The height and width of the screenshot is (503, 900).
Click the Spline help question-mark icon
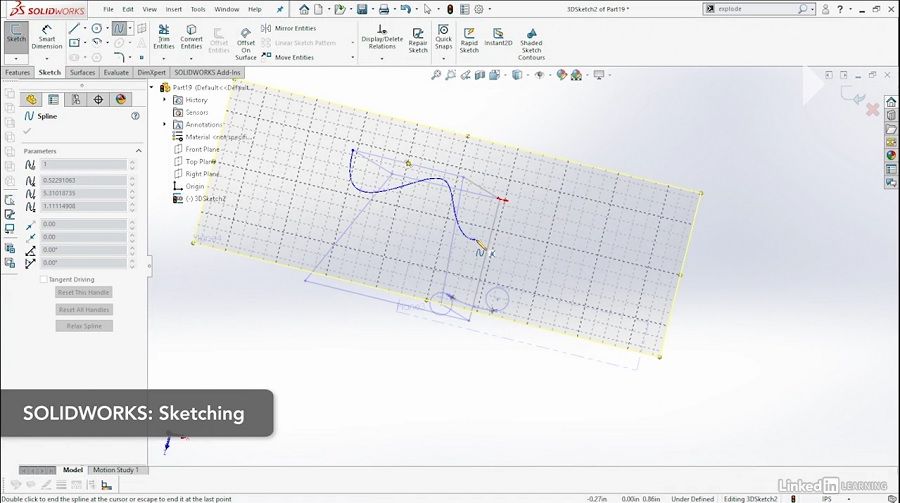pos(135,116)
